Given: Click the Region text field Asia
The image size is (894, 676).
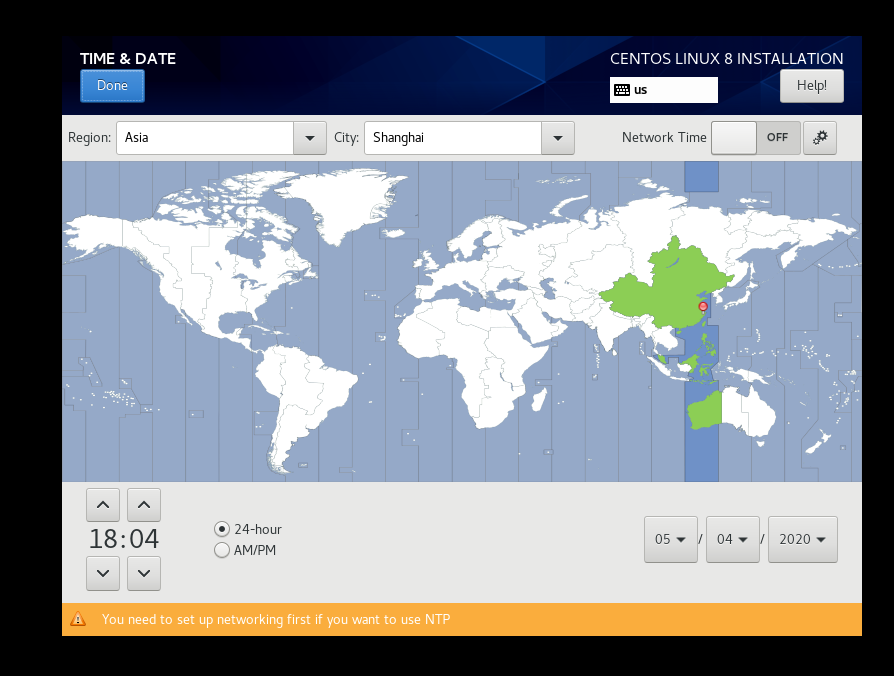Looking at the screenshot, I should [205, 138].
